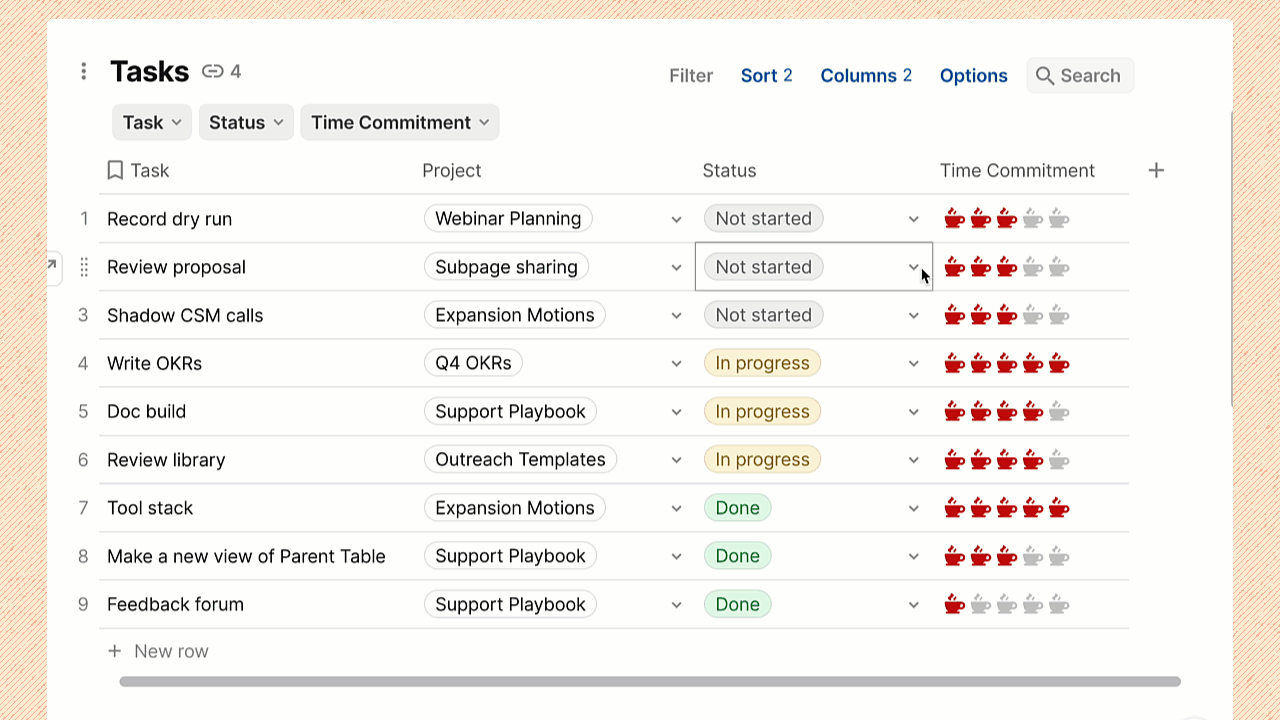The image size is (1280, 720).
Task: Click the horizontal scrollbar below the table
Action: click(x=650, y=682)
